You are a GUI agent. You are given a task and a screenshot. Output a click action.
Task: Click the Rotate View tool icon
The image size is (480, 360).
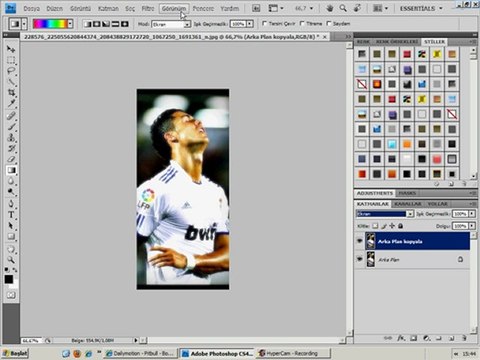(357, 8)
